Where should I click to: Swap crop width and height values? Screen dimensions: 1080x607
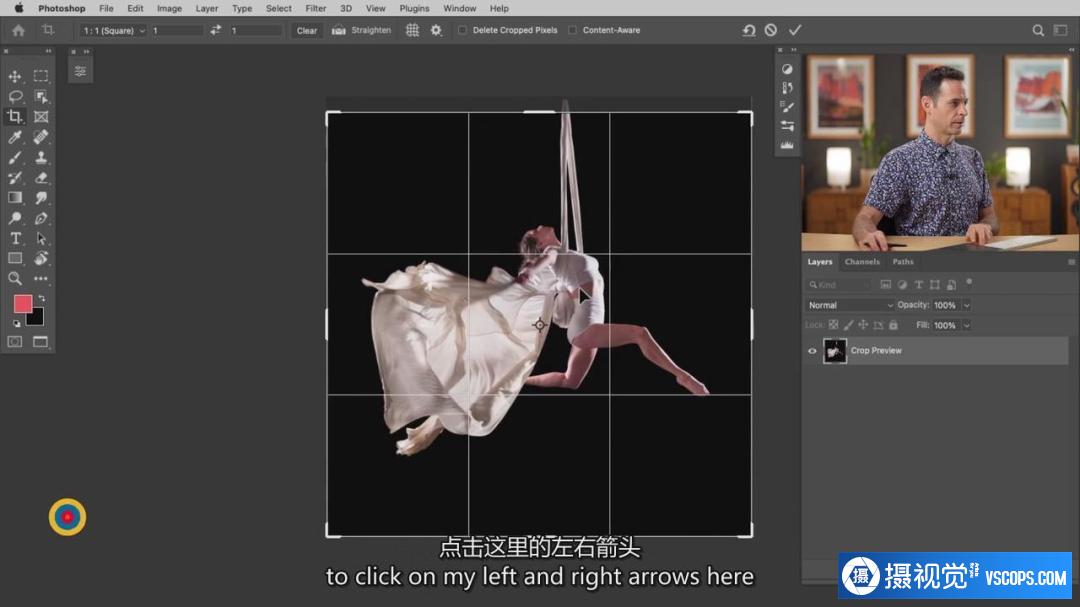click(x=216, y=30)
